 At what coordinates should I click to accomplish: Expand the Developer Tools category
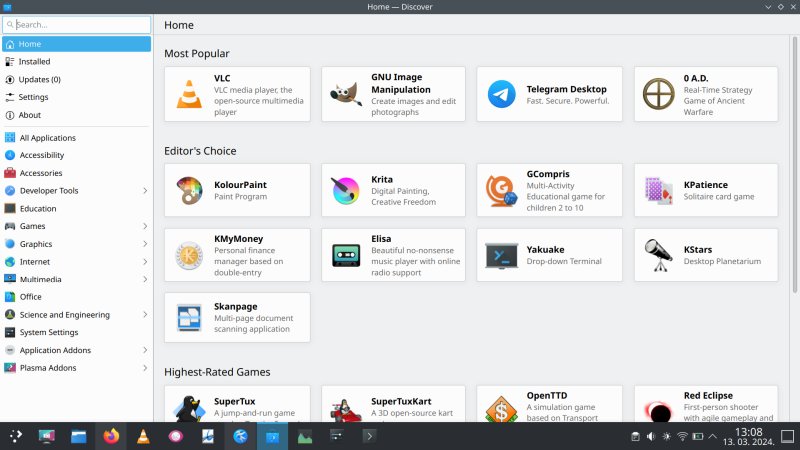click(145, 191)
